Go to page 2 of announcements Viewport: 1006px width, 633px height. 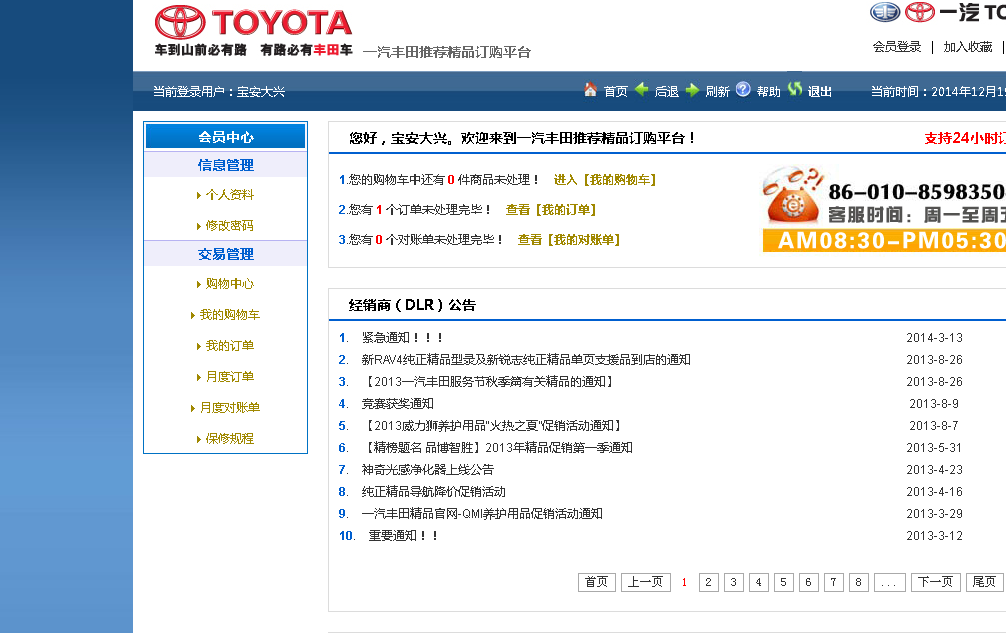708,582
